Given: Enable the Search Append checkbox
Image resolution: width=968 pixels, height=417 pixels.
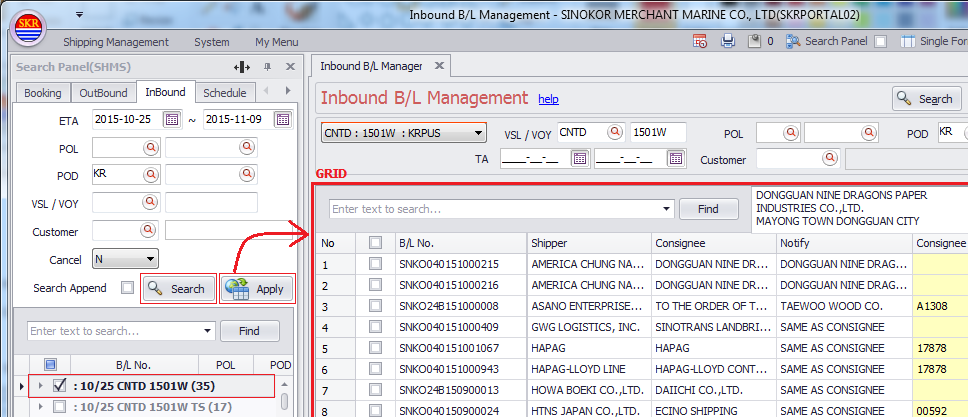Looking at the screenshot, I should tap(127, 288).
